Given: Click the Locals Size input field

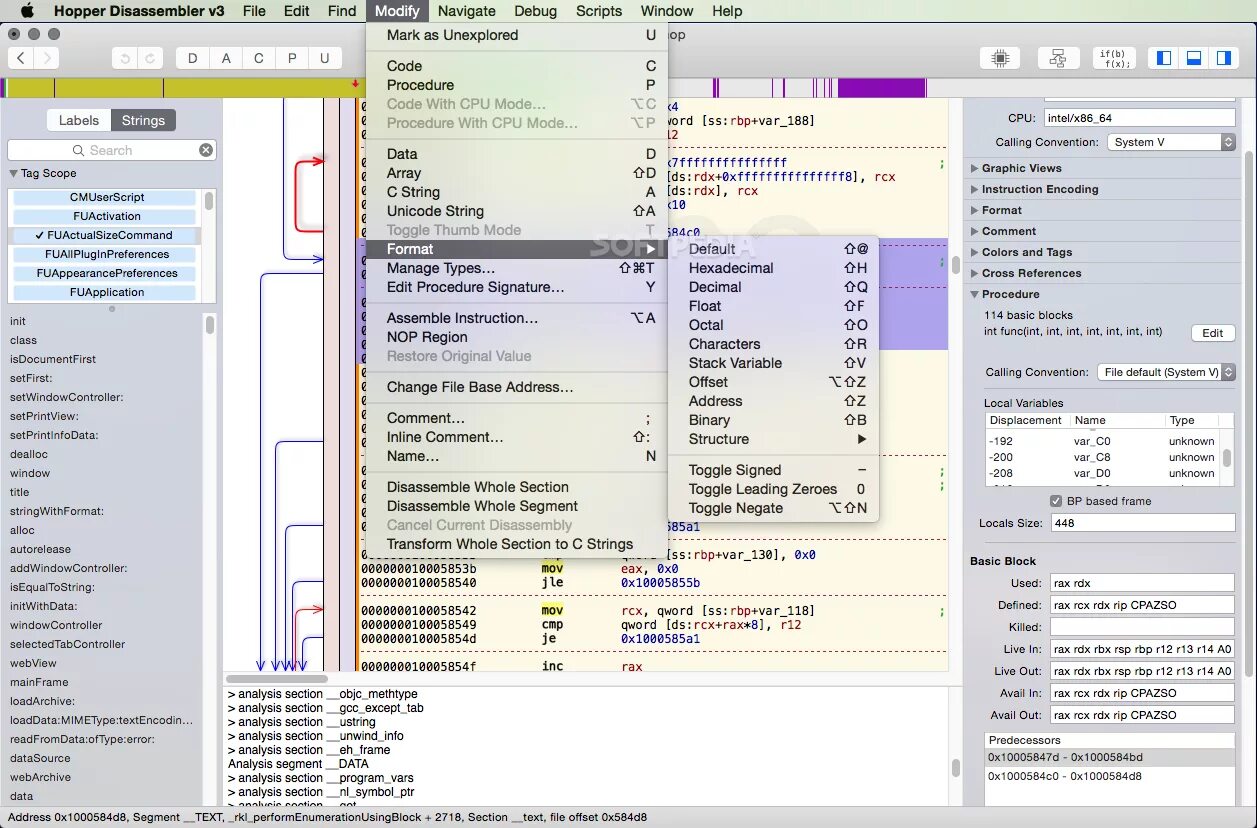Looking at the screenshot, I should tap(1141, 523).
